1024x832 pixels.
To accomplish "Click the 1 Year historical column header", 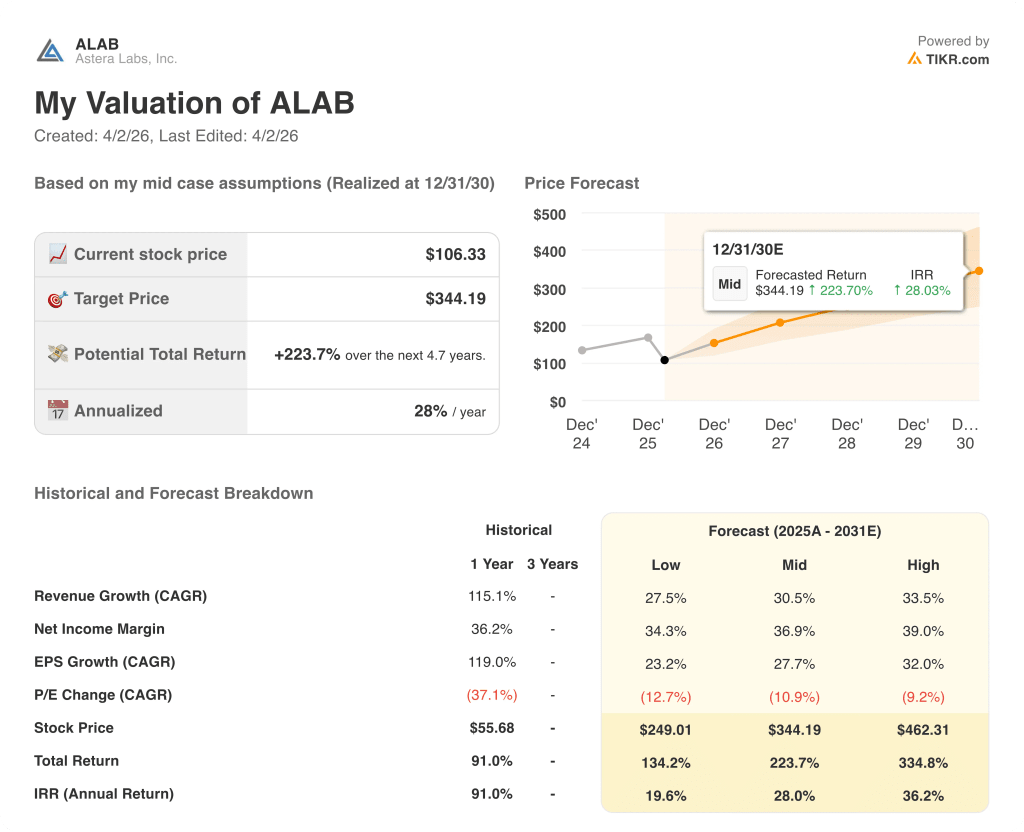I will [x=492, y=564].
